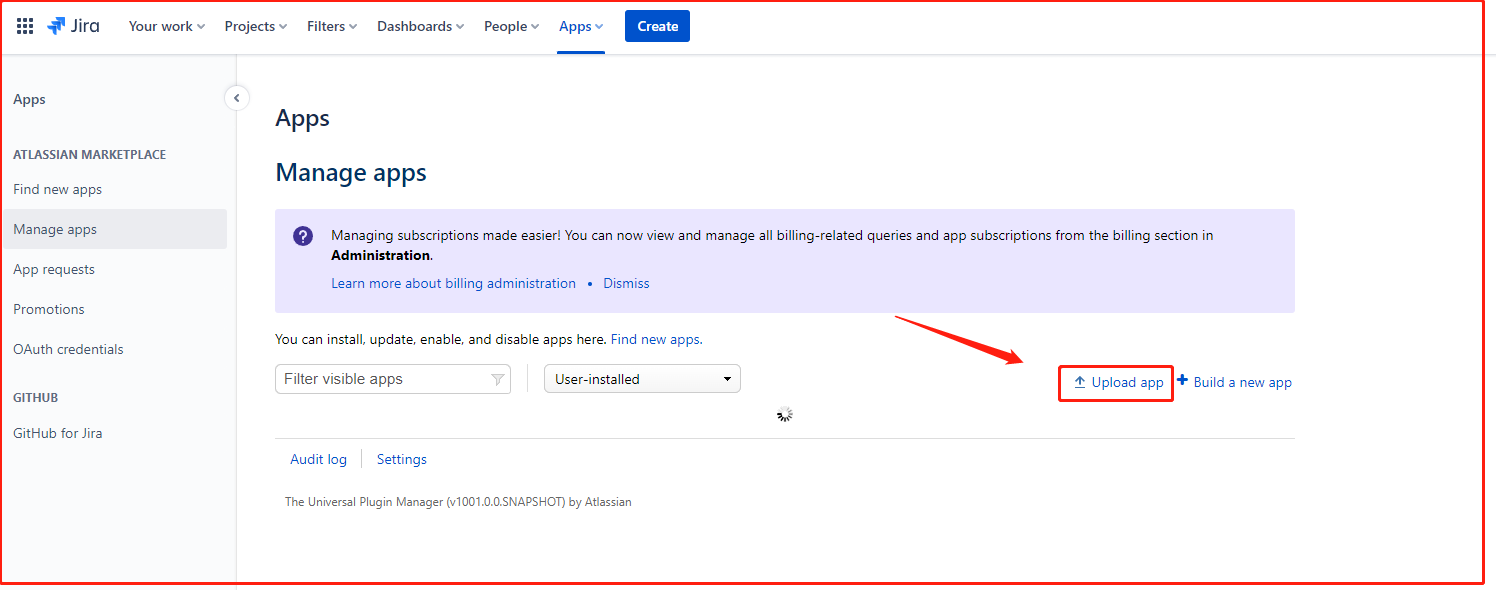Open App requests in sidebar
Viewport: 1496px width, 590px height.
click(x=54, y=269)
